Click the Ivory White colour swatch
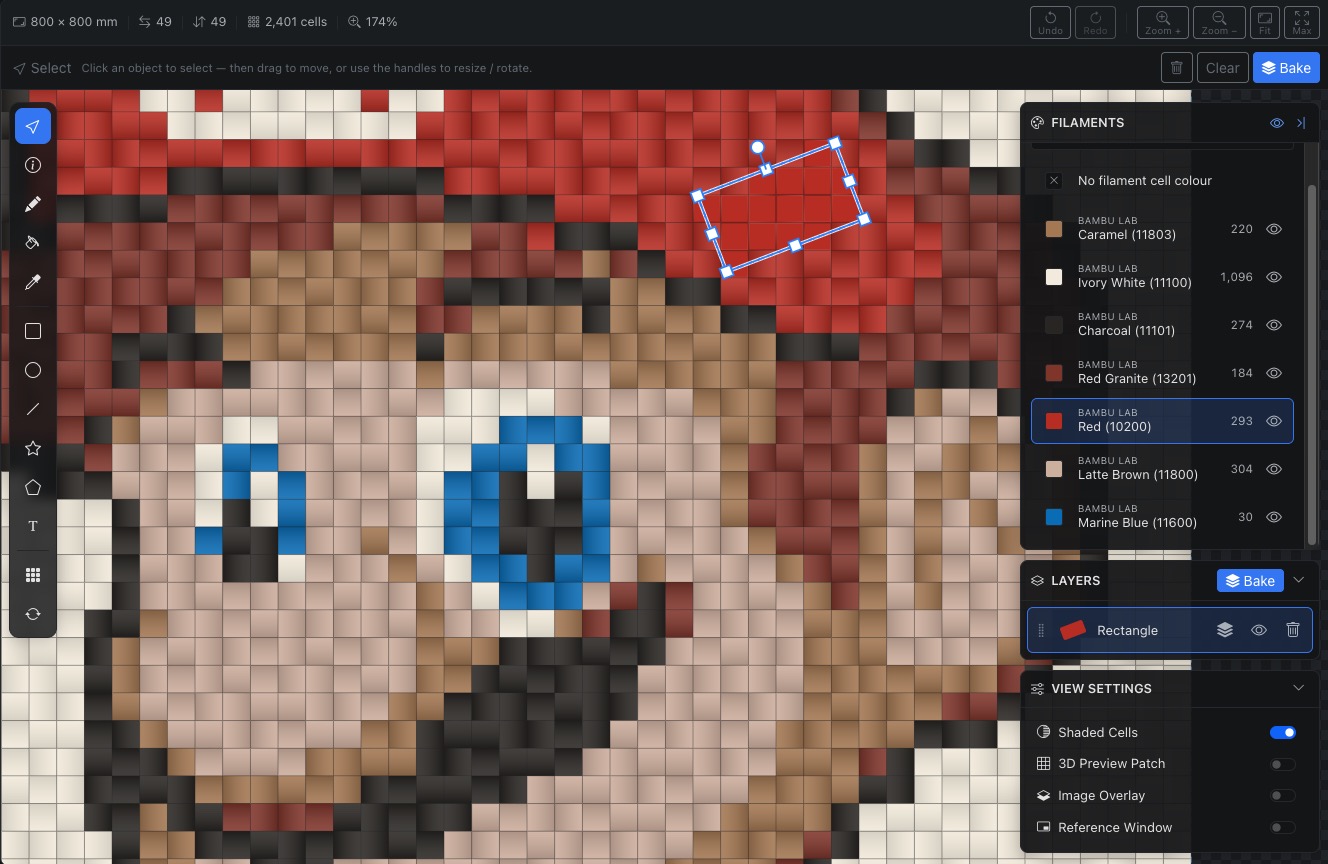This screenshot has height=864, width=1328. [x=1054, y=277]
